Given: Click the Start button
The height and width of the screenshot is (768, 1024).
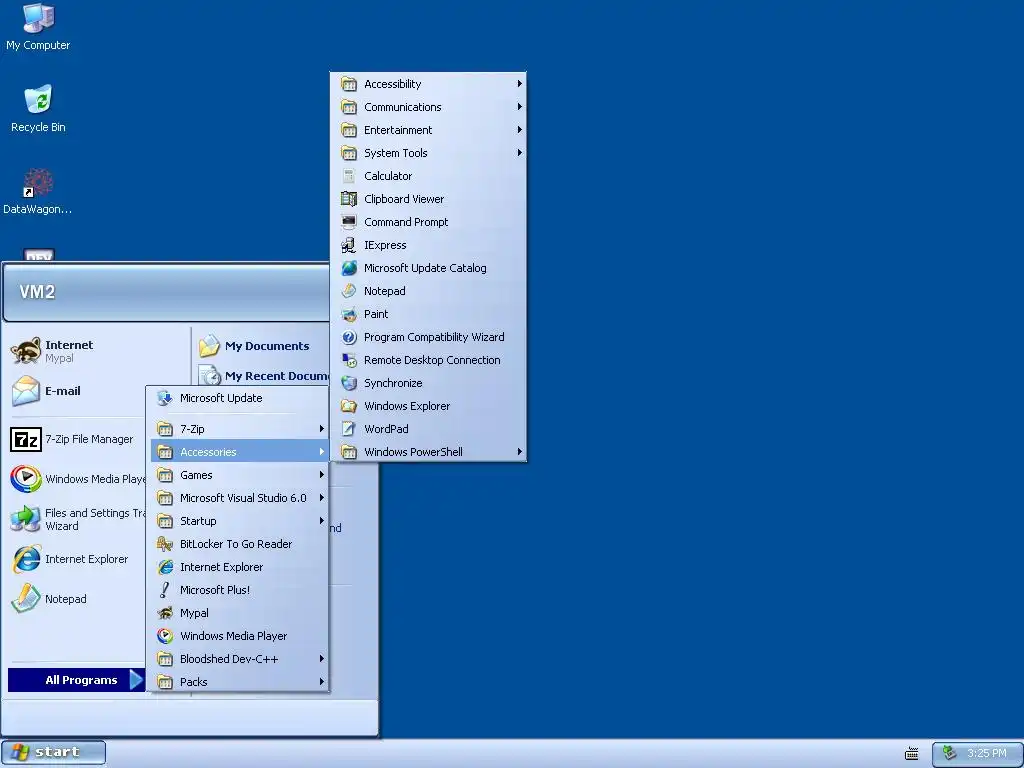Looking at the screenshot, I should click(53, 752).
